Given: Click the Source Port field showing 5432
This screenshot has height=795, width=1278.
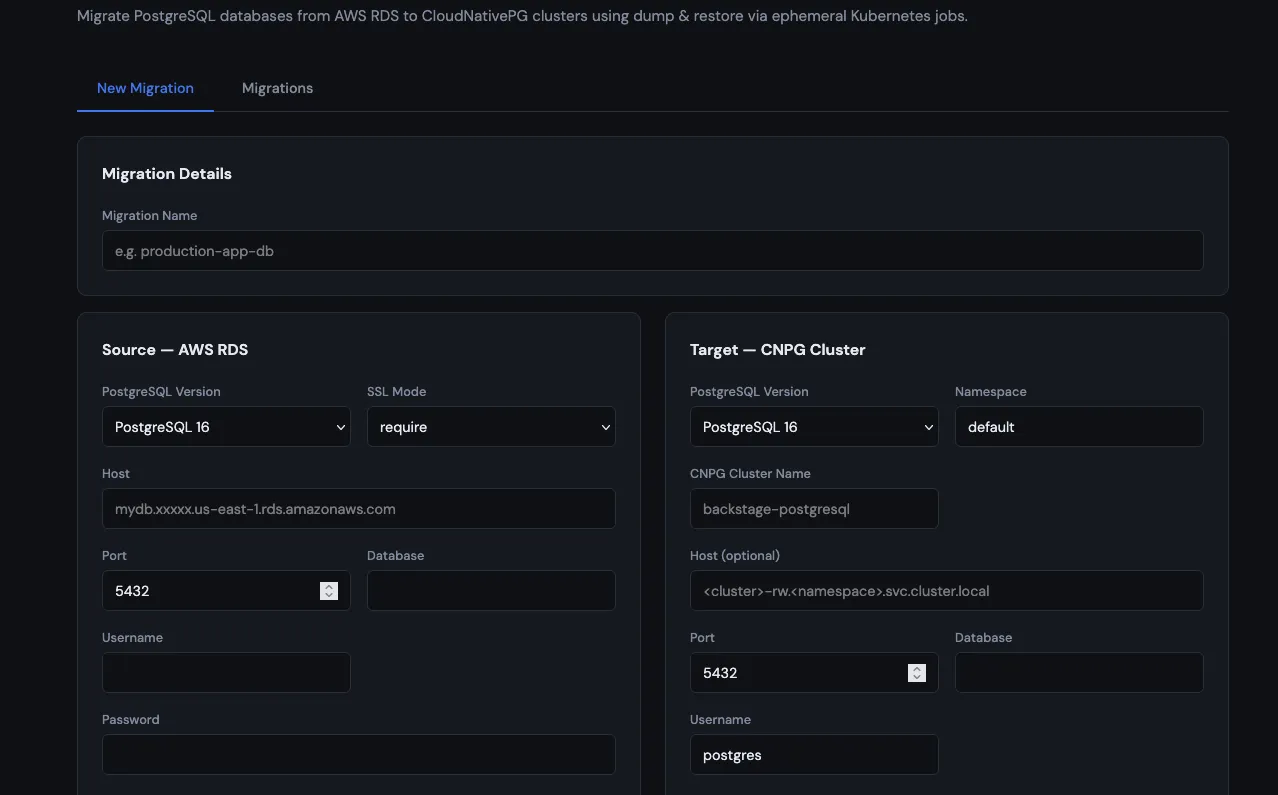Looking at the screenshot, I should click(226, 591).
